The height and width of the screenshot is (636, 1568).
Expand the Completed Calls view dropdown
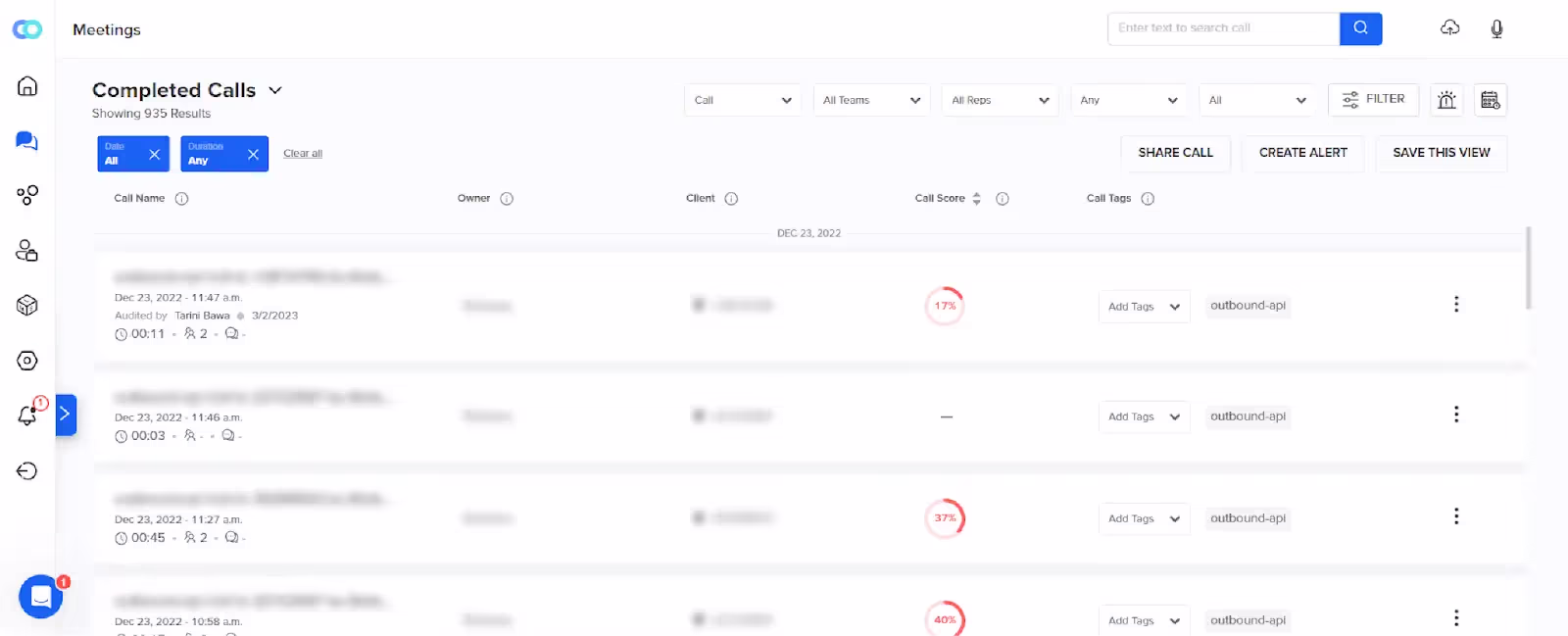click(275, 90)
